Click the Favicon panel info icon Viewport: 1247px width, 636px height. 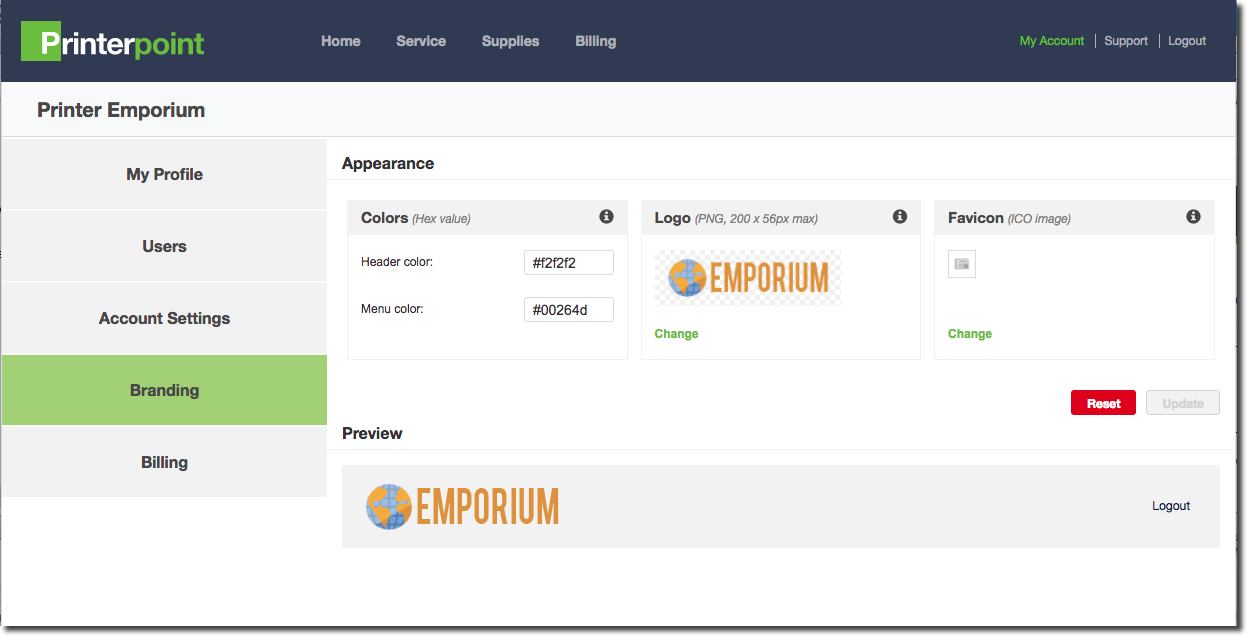tap(1193, 217)
